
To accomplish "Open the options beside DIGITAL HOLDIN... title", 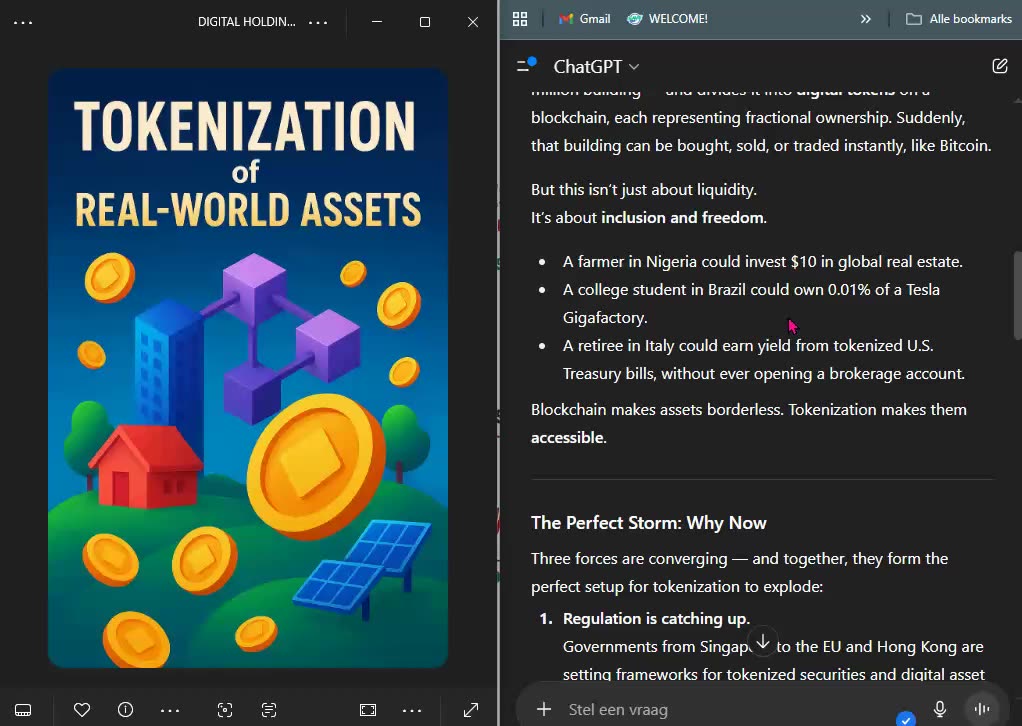I will pos(318,22).
